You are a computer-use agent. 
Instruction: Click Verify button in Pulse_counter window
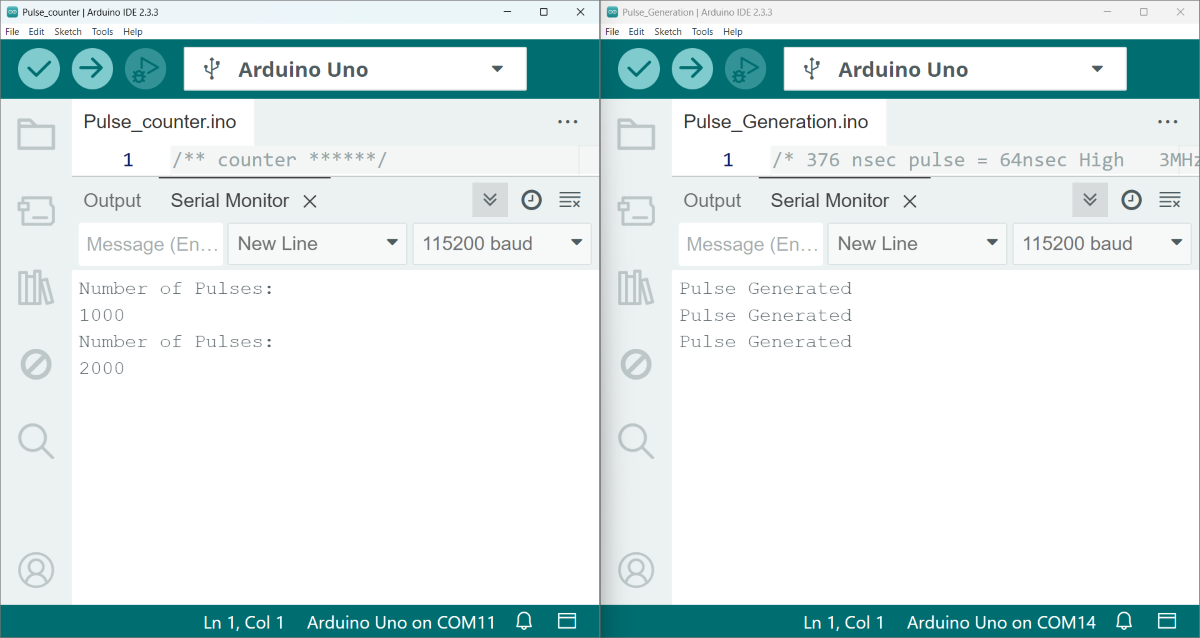pyautogui.click(x=39, y=69)
